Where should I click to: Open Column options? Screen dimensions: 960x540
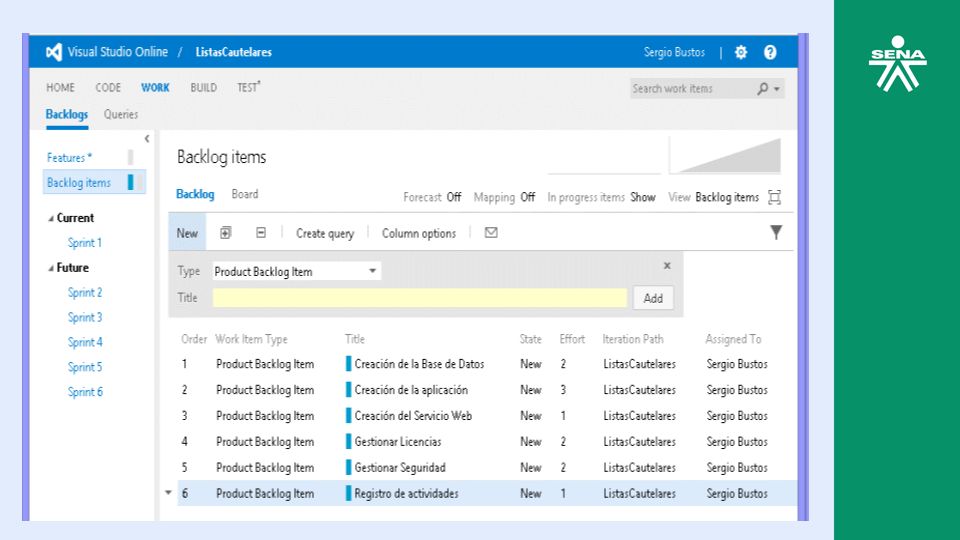pos(419,233)
